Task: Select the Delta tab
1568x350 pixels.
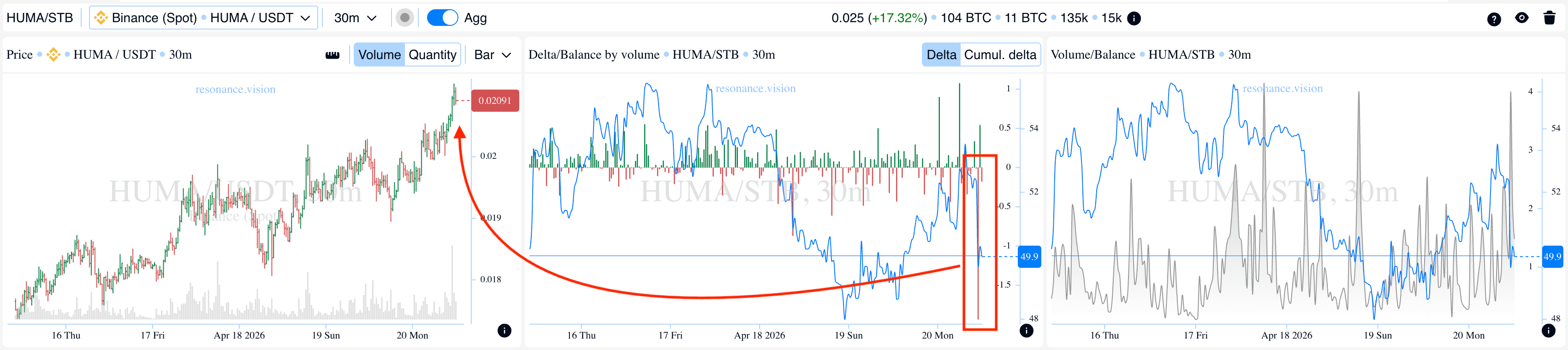Action: [941, 55]
